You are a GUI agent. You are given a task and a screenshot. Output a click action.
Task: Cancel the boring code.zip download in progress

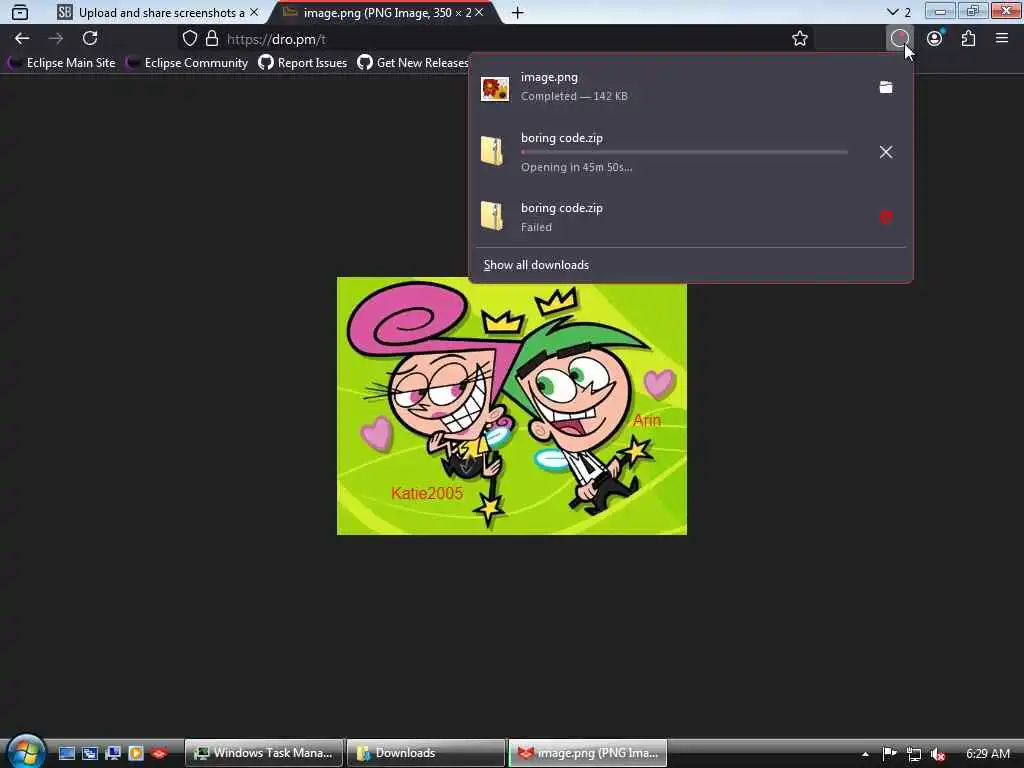coord(886,152)
